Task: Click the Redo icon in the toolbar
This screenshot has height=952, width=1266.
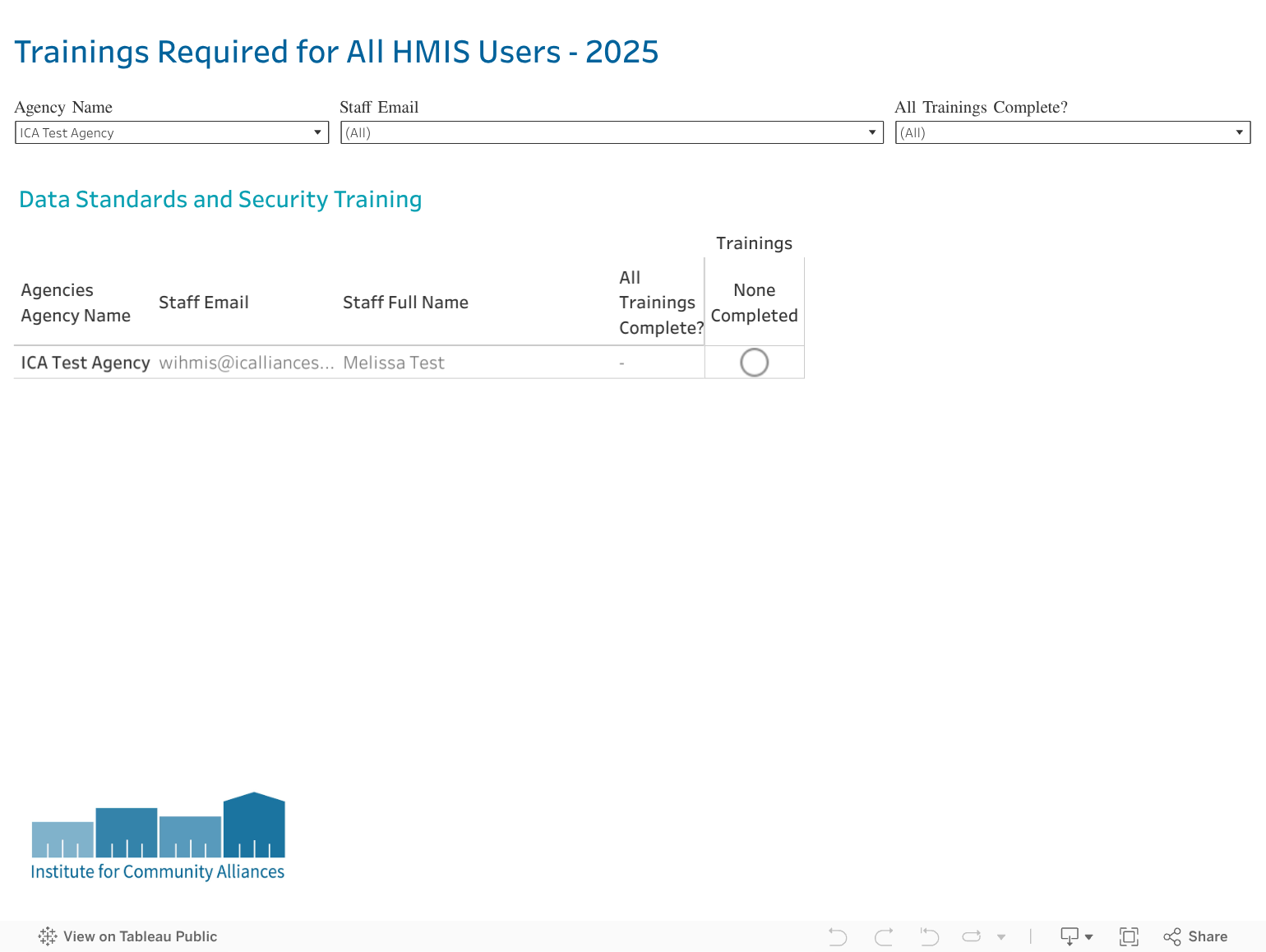Action: (x=884, y=936)
